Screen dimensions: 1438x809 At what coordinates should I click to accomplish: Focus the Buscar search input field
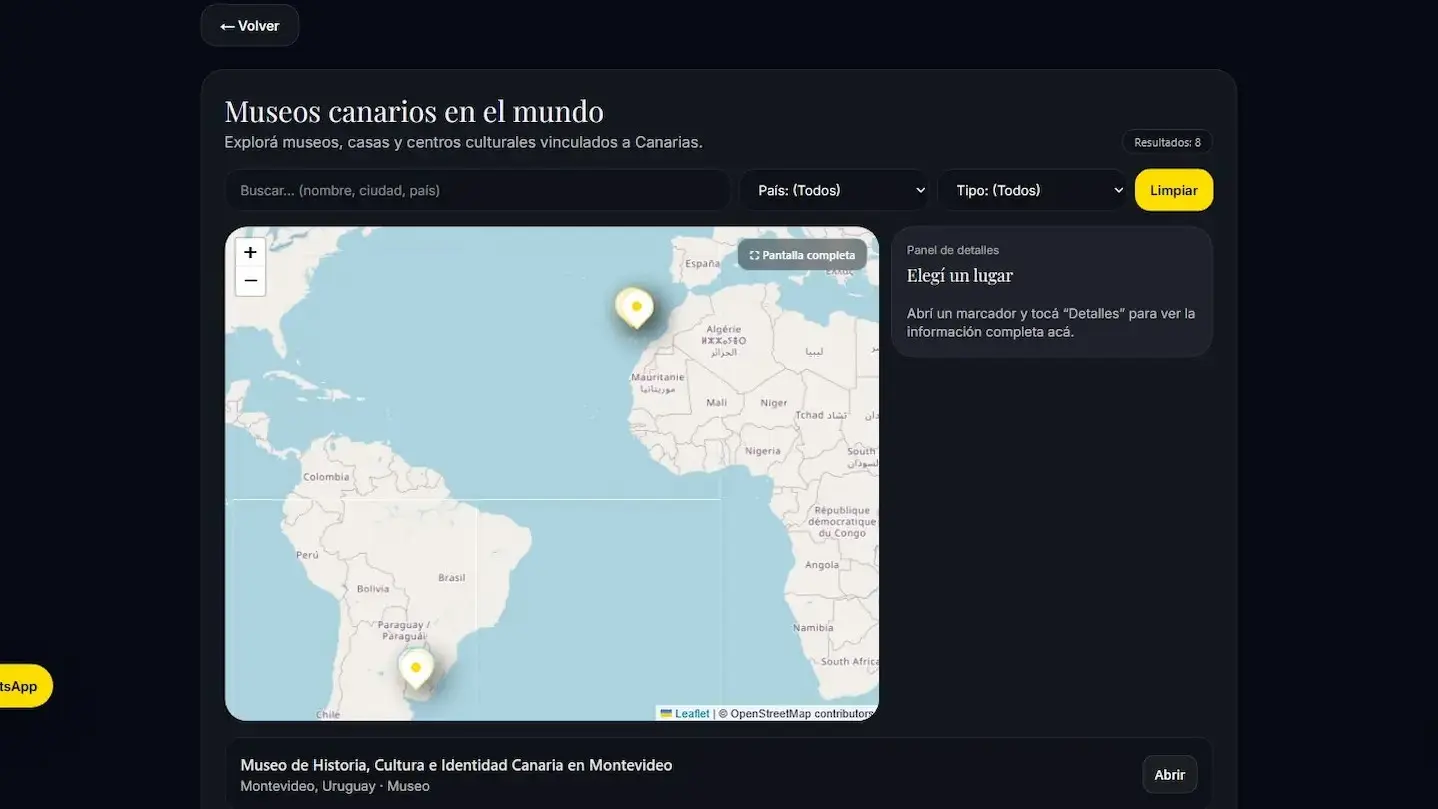[x=478, y=190]
